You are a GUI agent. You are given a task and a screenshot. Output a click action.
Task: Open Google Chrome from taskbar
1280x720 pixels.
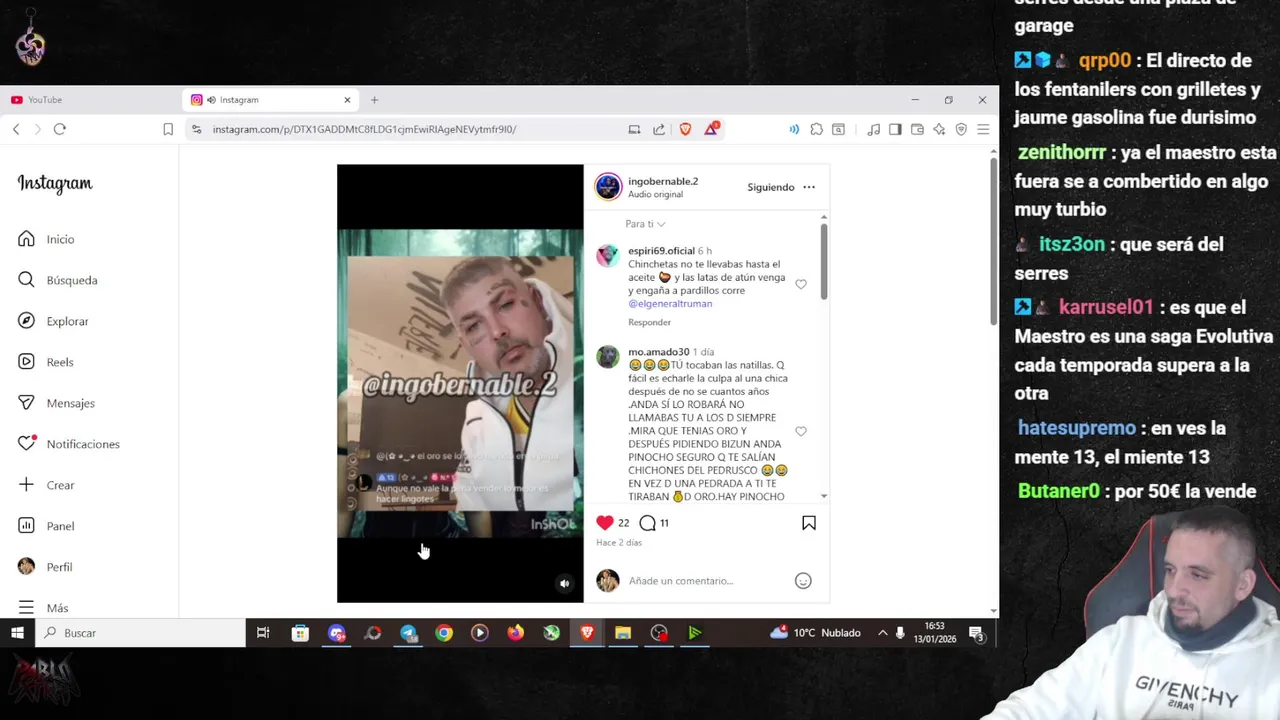pyautogui.click(x=444, y=633)
